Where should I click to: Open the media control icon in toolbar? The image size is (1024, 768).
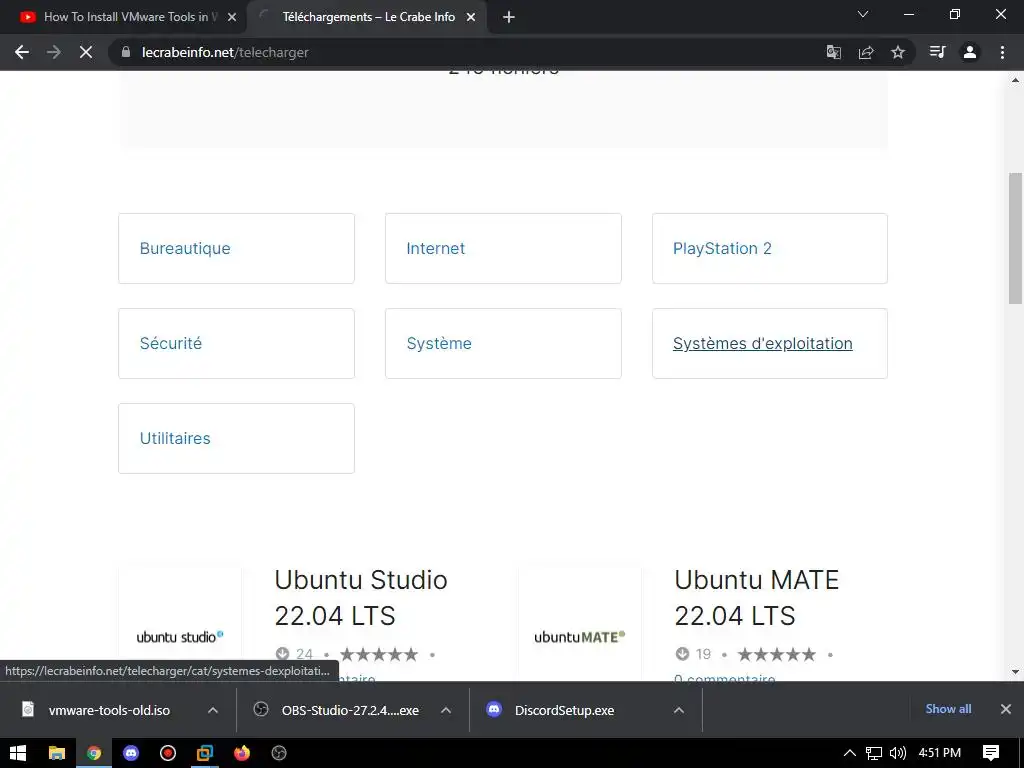pyautogui.click(x=937, y=52)
